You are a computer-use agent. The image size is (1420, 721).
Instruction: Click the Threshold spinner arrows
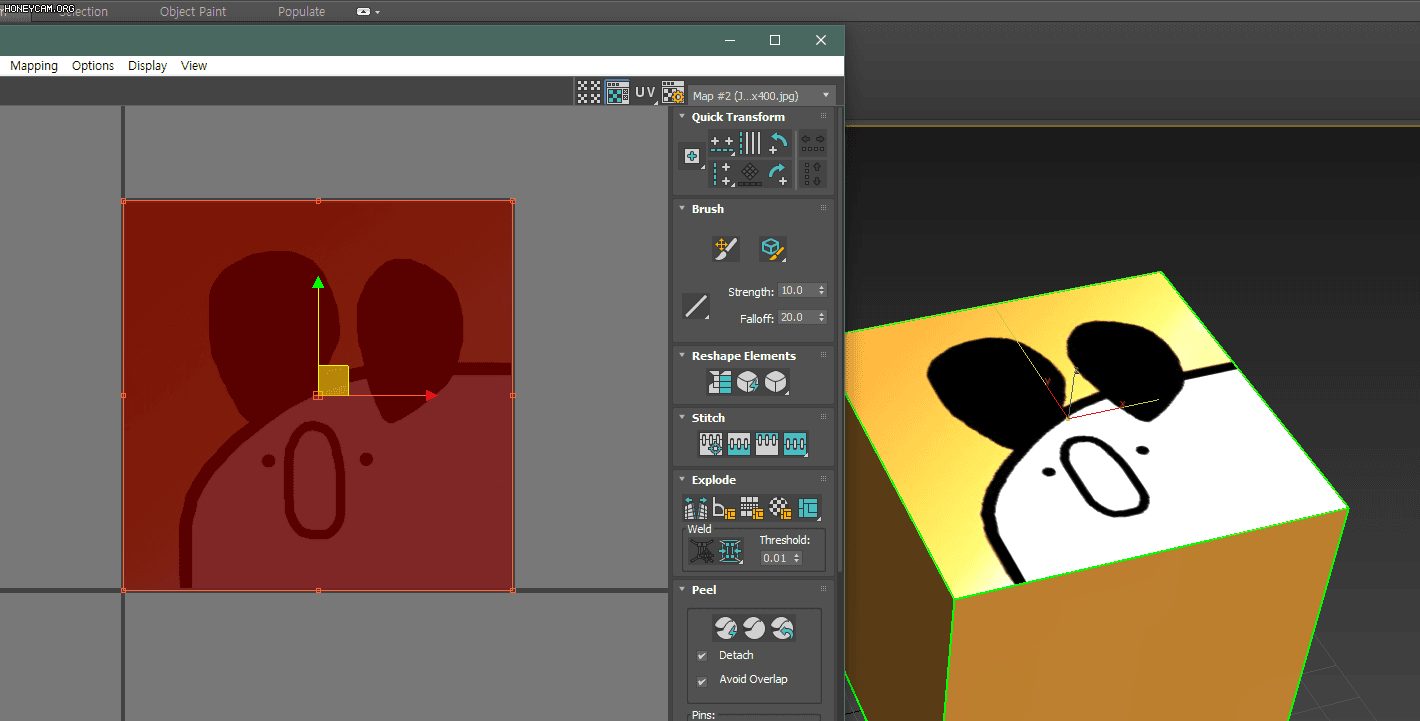pyautogui.click(x=797, y=558)
